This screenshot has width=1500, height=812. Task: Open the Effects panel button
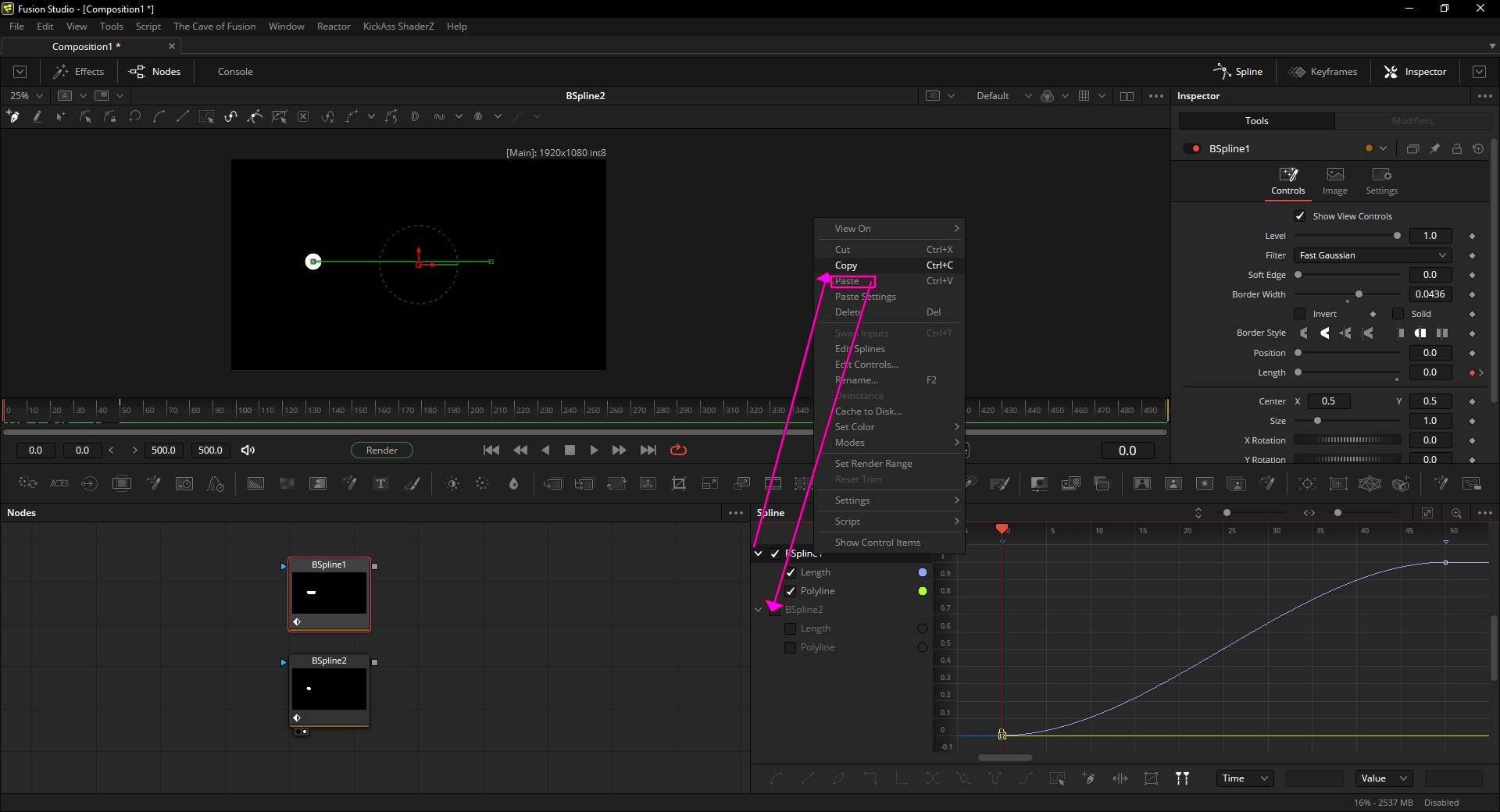pos(78,72)
